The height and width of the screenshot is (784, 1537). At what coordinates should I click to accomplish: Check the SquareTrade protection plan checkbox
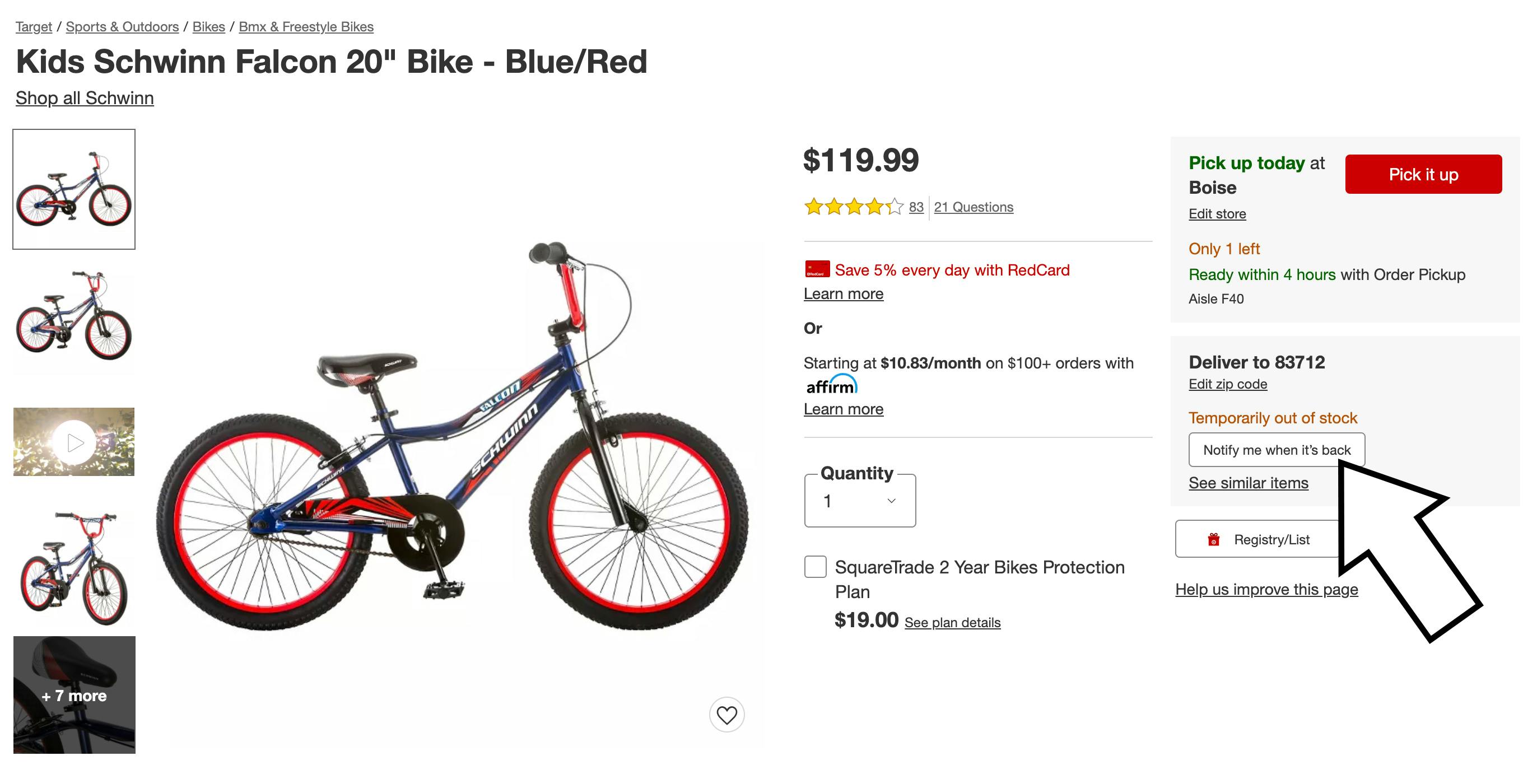[x=815, y=566]
